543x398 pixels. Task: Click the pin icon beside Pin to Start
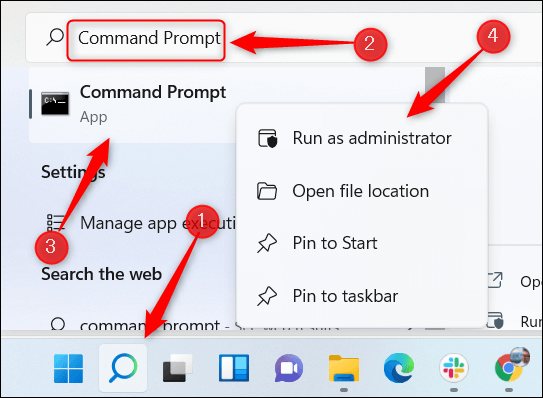(267, 243)
